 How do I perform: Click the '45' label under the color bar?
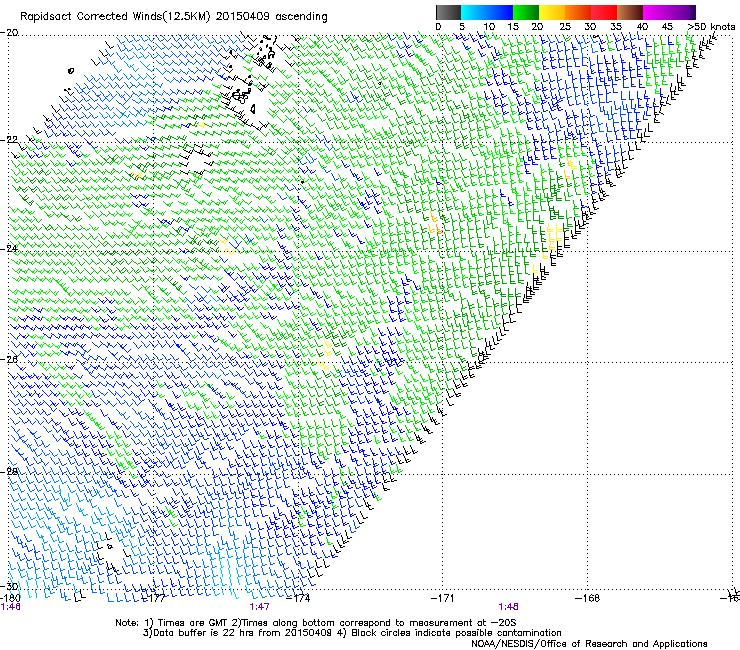click(667, 27)
